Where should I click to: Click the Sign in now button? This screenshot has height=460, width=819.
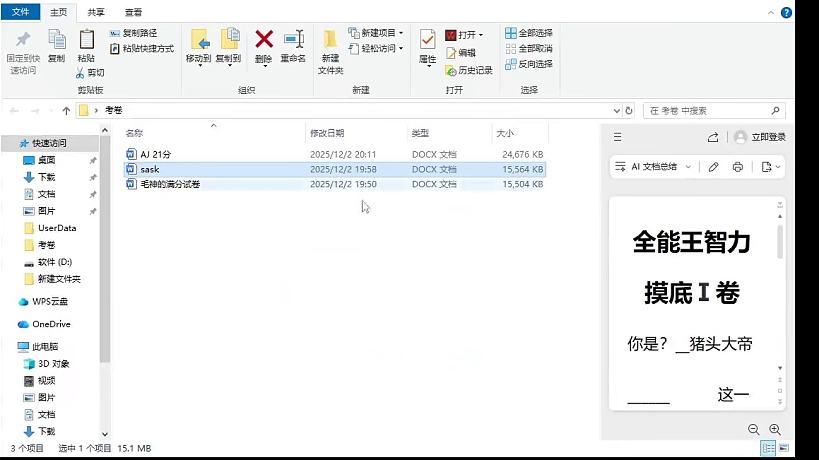pyautogui.click(x=760, y=137)
